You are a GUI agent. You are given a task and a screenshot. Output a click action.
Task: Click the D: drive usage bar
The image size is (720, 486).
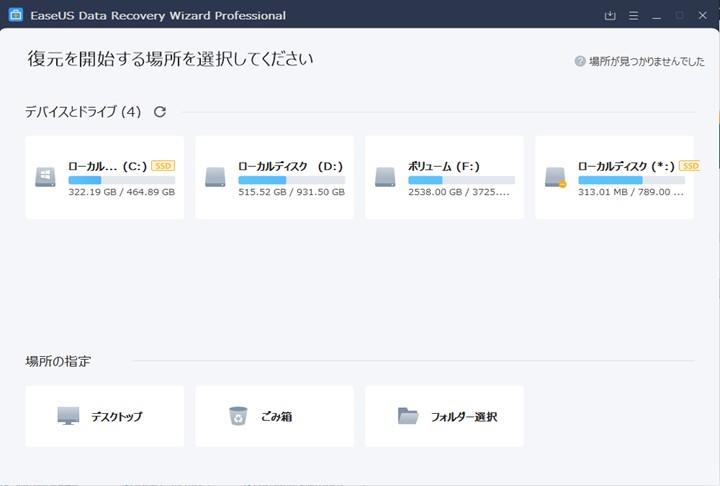(x=292, y=180)
